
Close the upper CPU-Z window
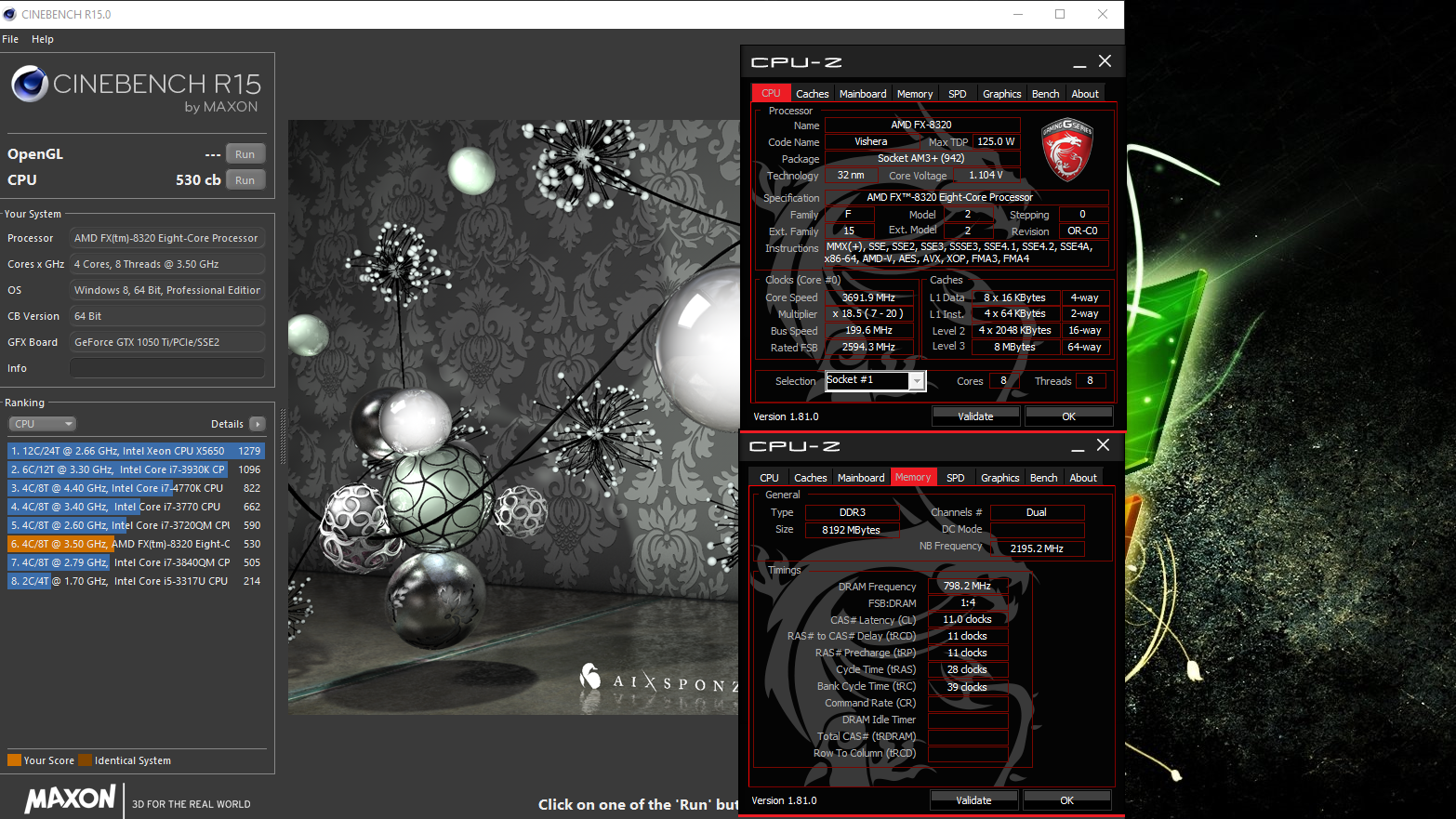[1105, 61]
